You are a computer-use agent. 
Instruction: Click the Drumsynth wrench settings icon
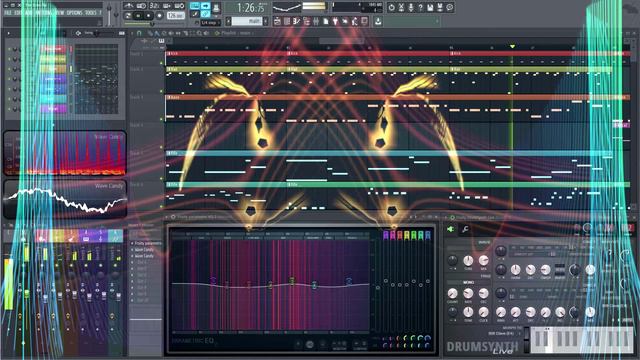pos(465,230)
